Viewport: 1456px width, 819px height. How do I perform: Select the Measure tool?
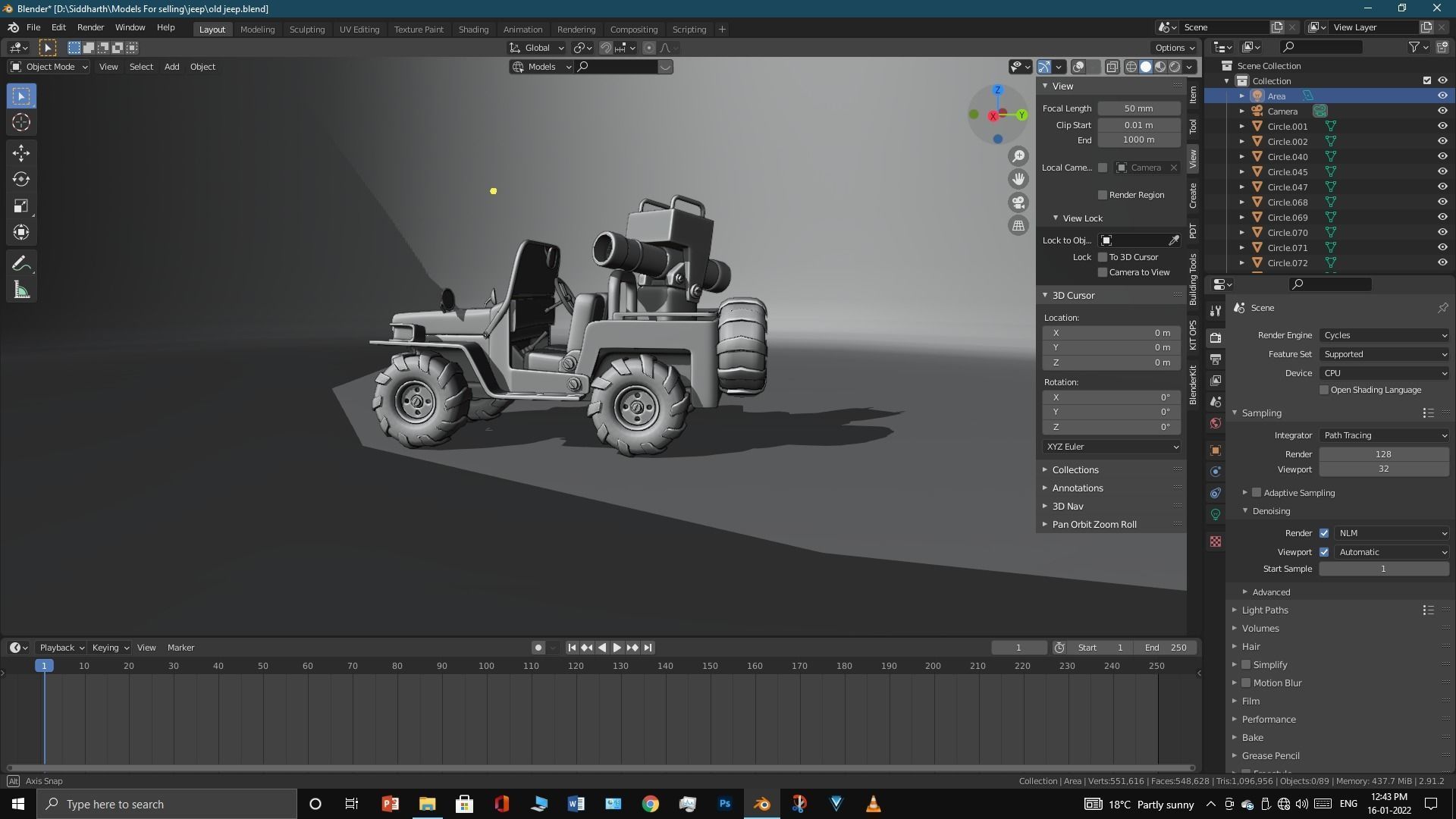coord(21,290)
